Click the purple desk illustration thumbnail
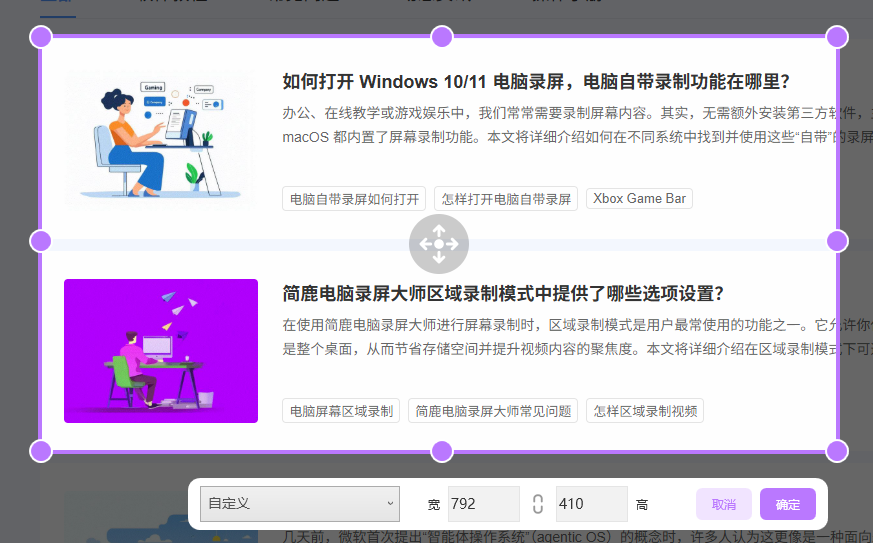The height and width of the screenshot is (543, 873). (161, 351)
